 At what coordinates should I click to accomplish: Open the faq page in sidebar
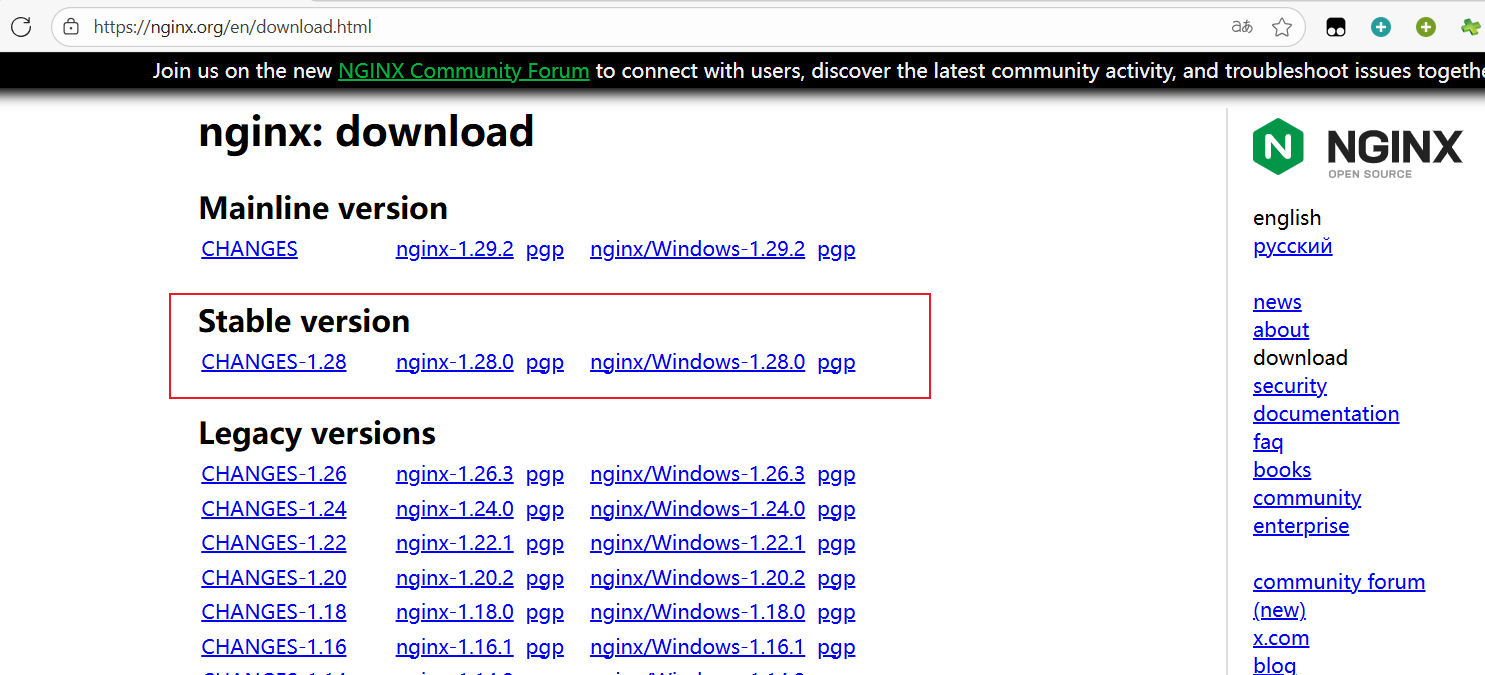point(1268,442)
